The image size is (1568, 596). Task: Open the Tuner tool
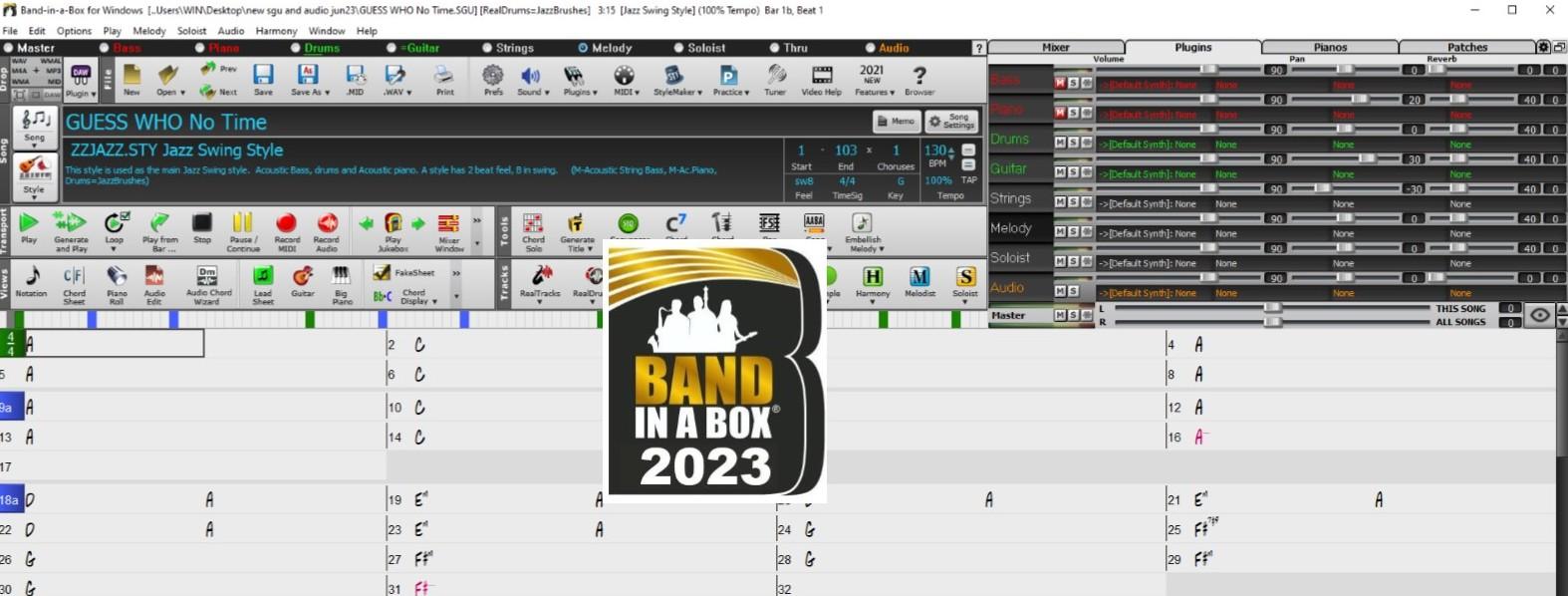[775, 80]
